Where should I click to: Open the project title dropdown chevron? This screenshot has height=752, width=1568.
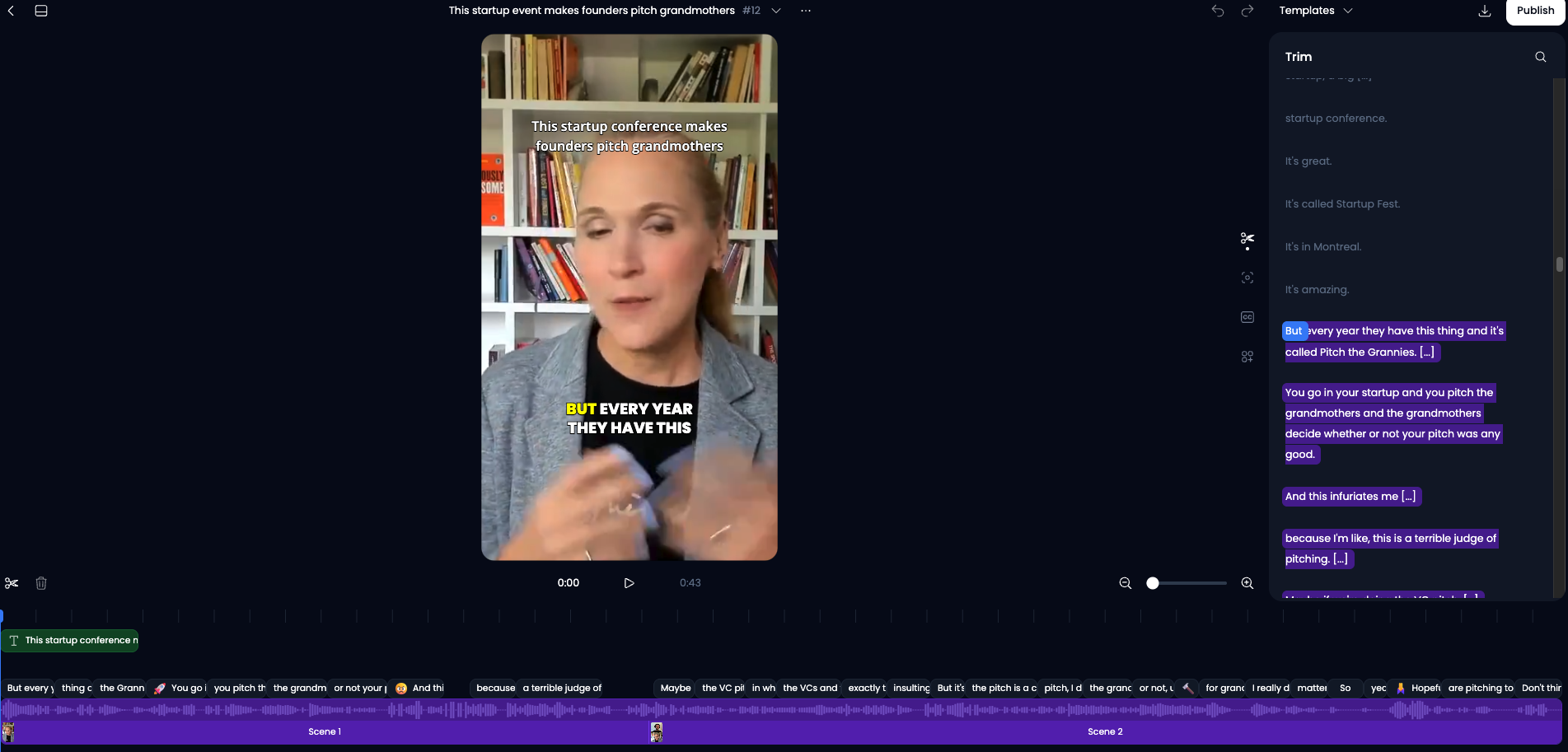click(x=776, y=11)
